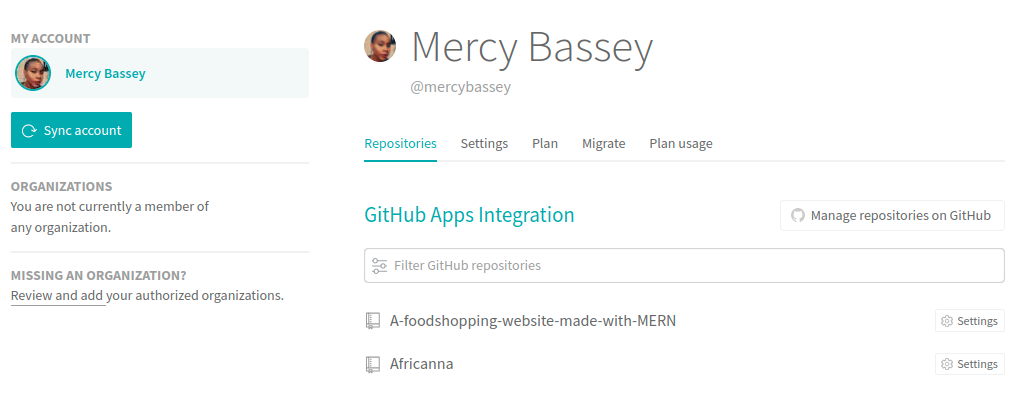Click Manage repositories on GitHub button
Image resolution: width=1034 pixels, height=396 pixels.
(892, 215)
